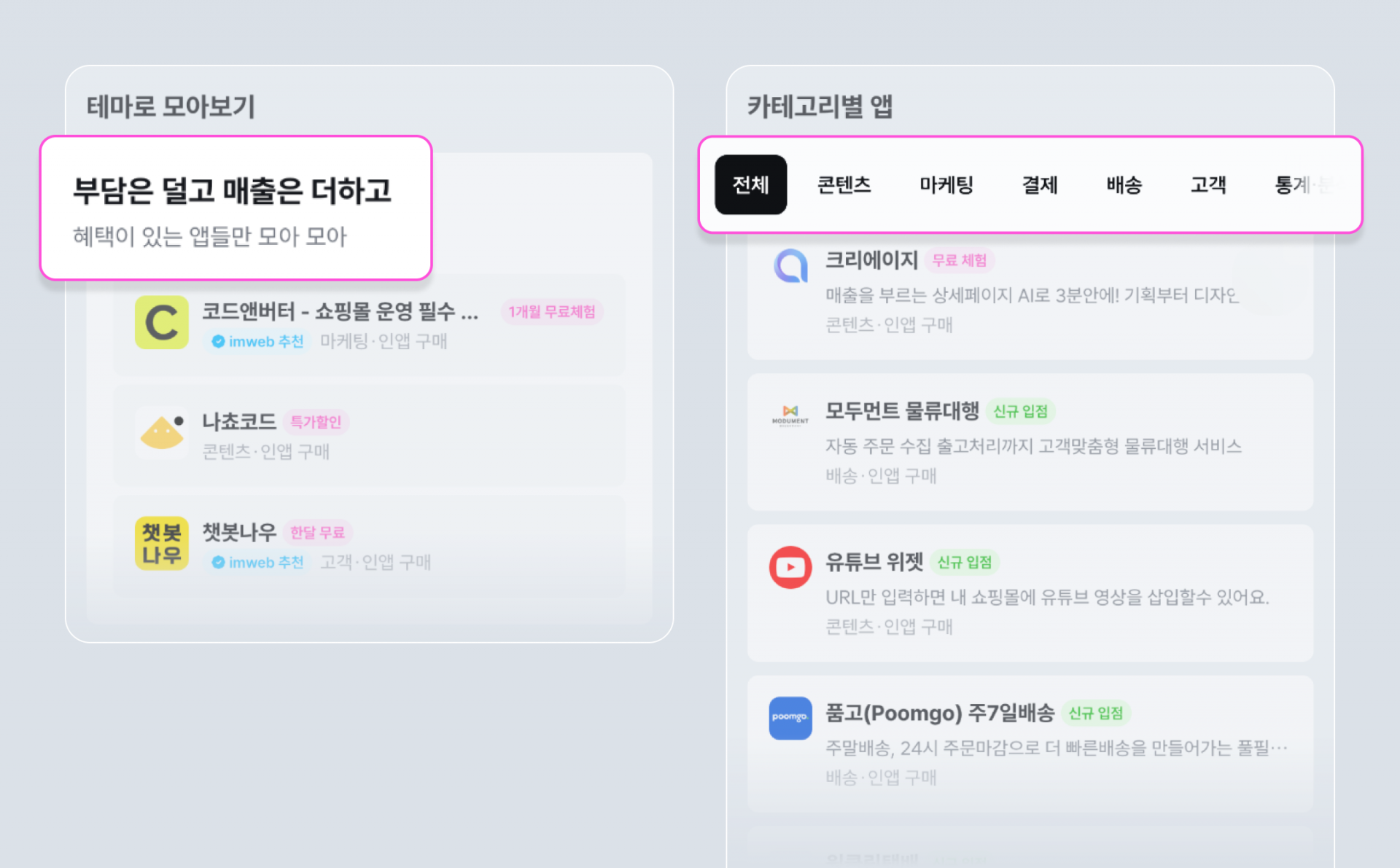Switch to the 마케팅 tab
The width and height of the screenshot is (1400, 868).
pos(946,185)
